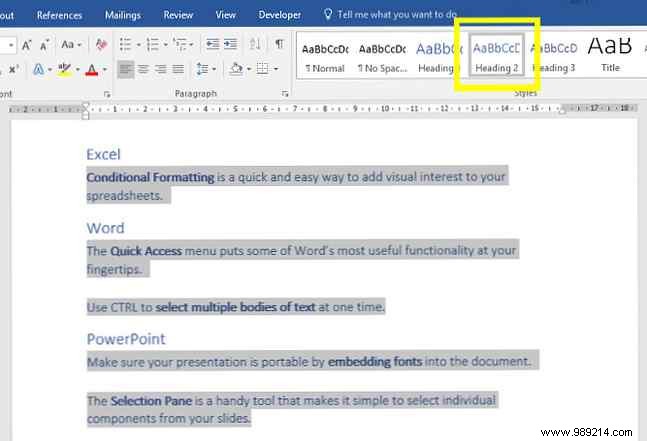
Task: Justify the paragraph text
Action: click(178, 68)
